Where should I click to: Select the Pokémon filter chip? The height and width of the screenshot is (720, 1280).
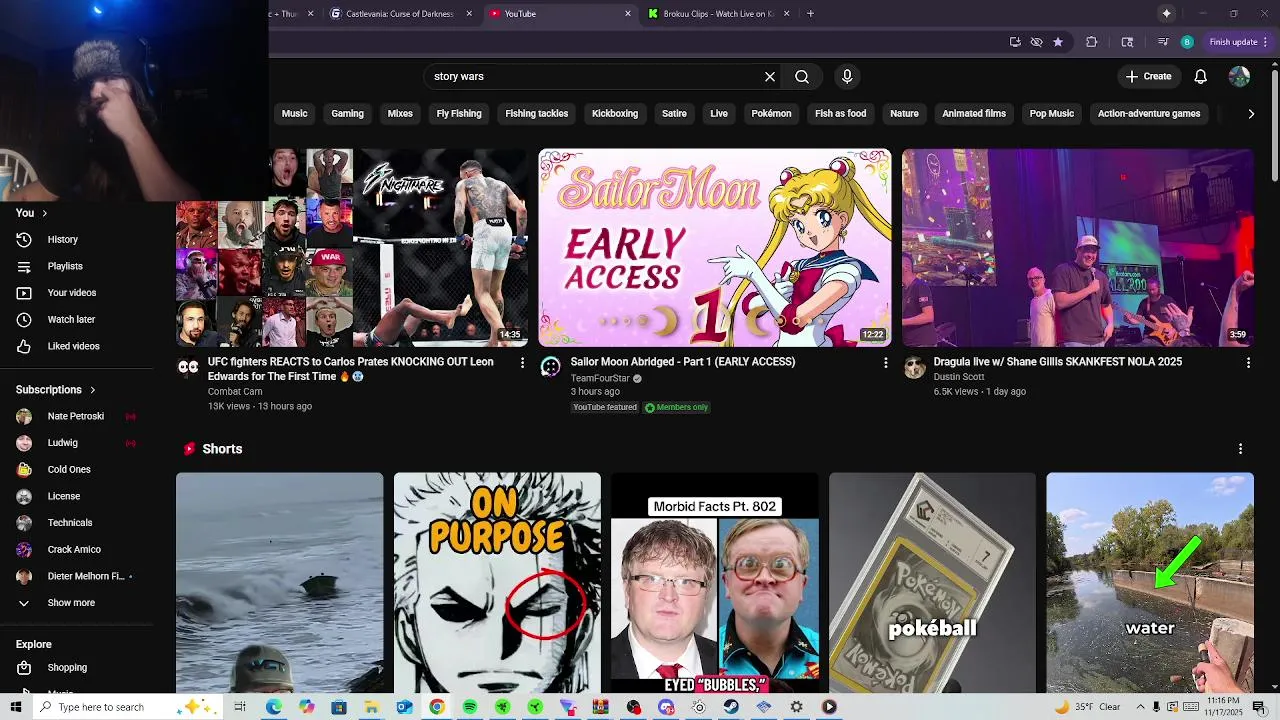point(771,113)
